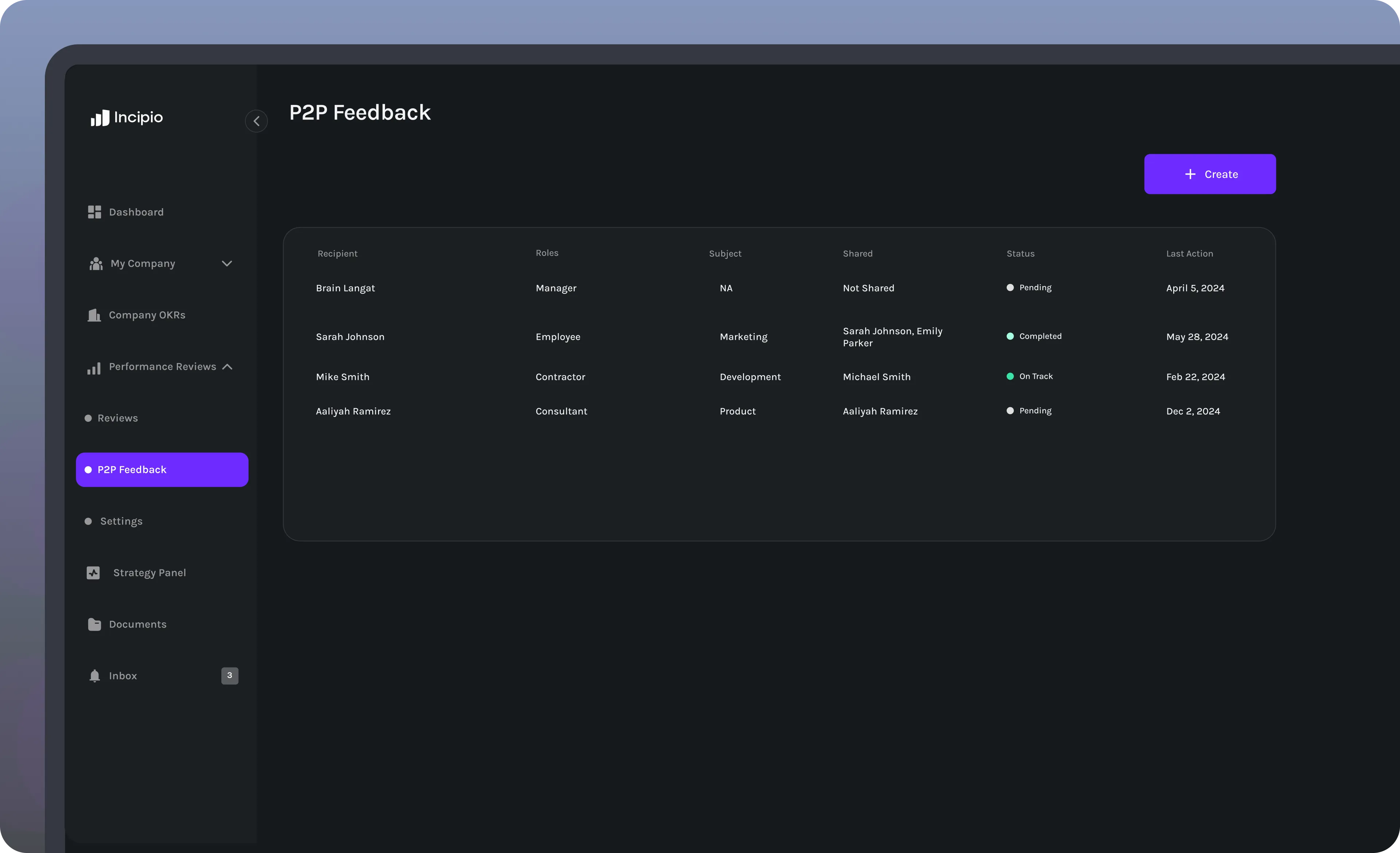Collapse the Performance Reviews chevron
Viewport: 1400px width, 853px height.
[227, 367]
